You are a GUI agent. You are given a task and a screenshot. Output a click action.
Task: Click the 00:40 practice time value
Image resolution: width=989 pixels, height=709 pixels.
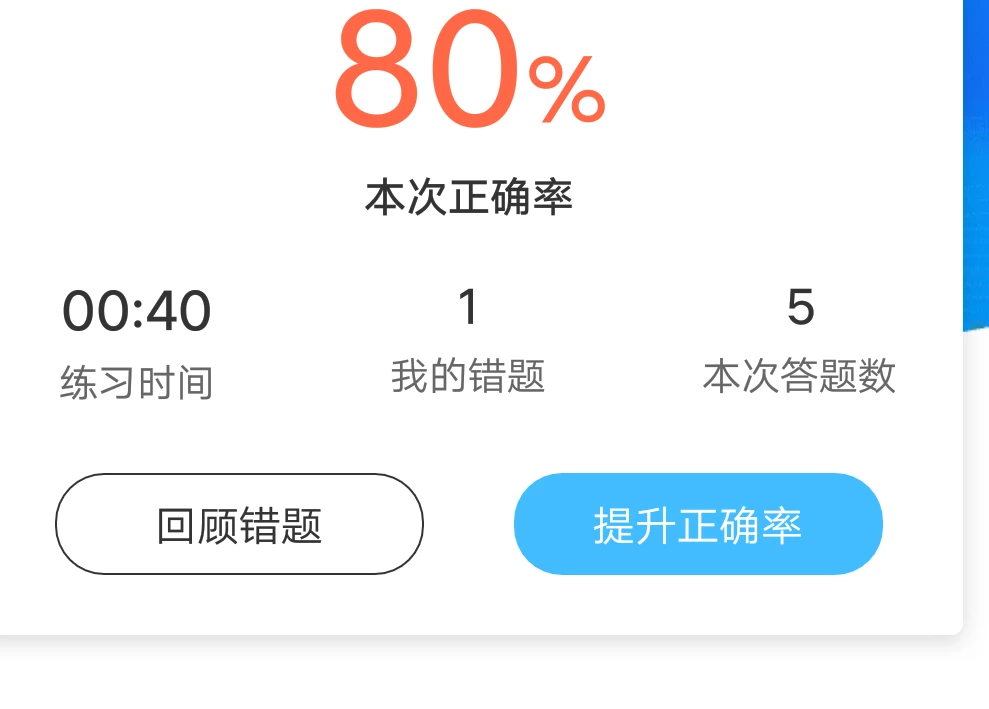click(137, 310)
